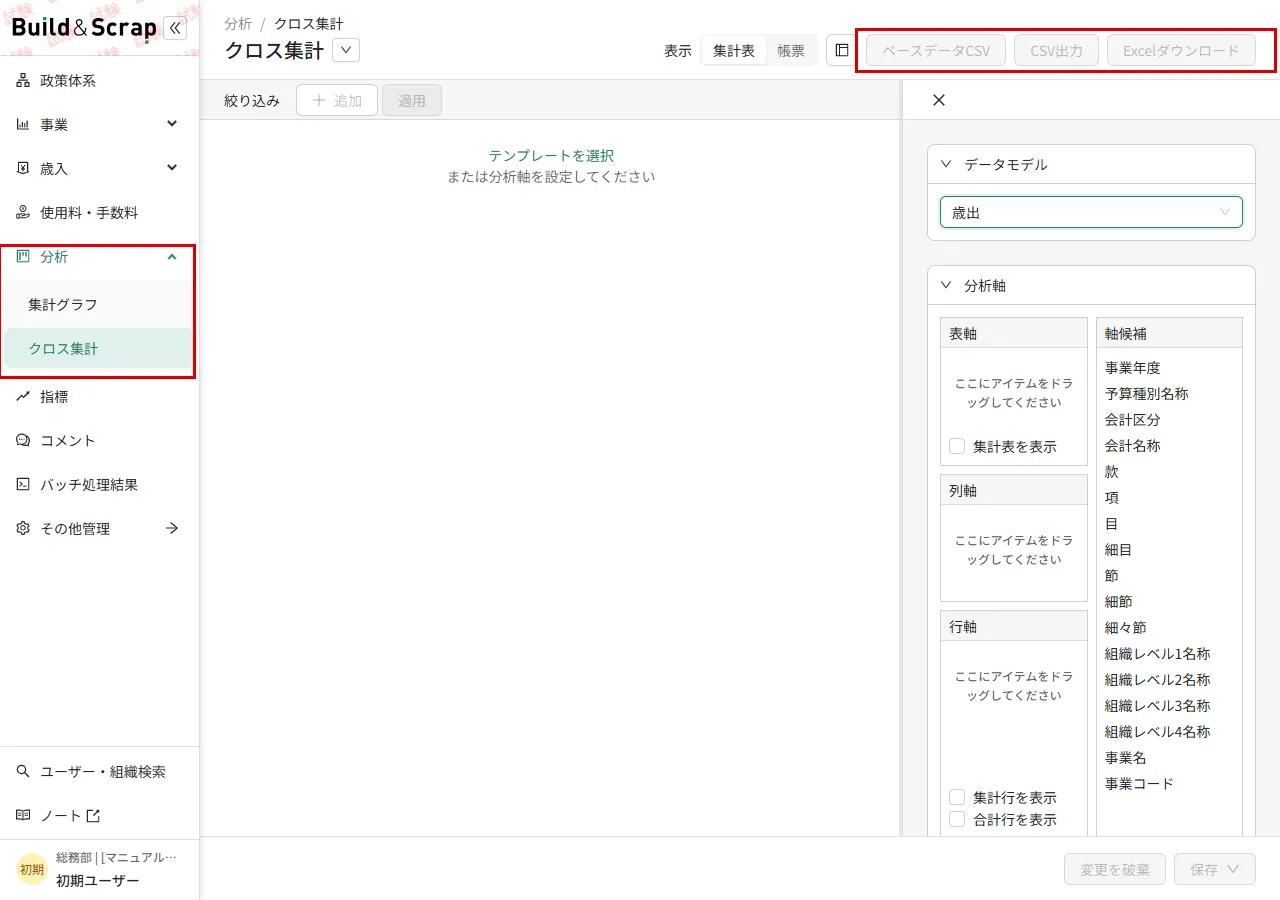Open dropdown next to クロス集計 title
Image resolution: width=1280 pixels, height=900 pixels.
[346, 50]
